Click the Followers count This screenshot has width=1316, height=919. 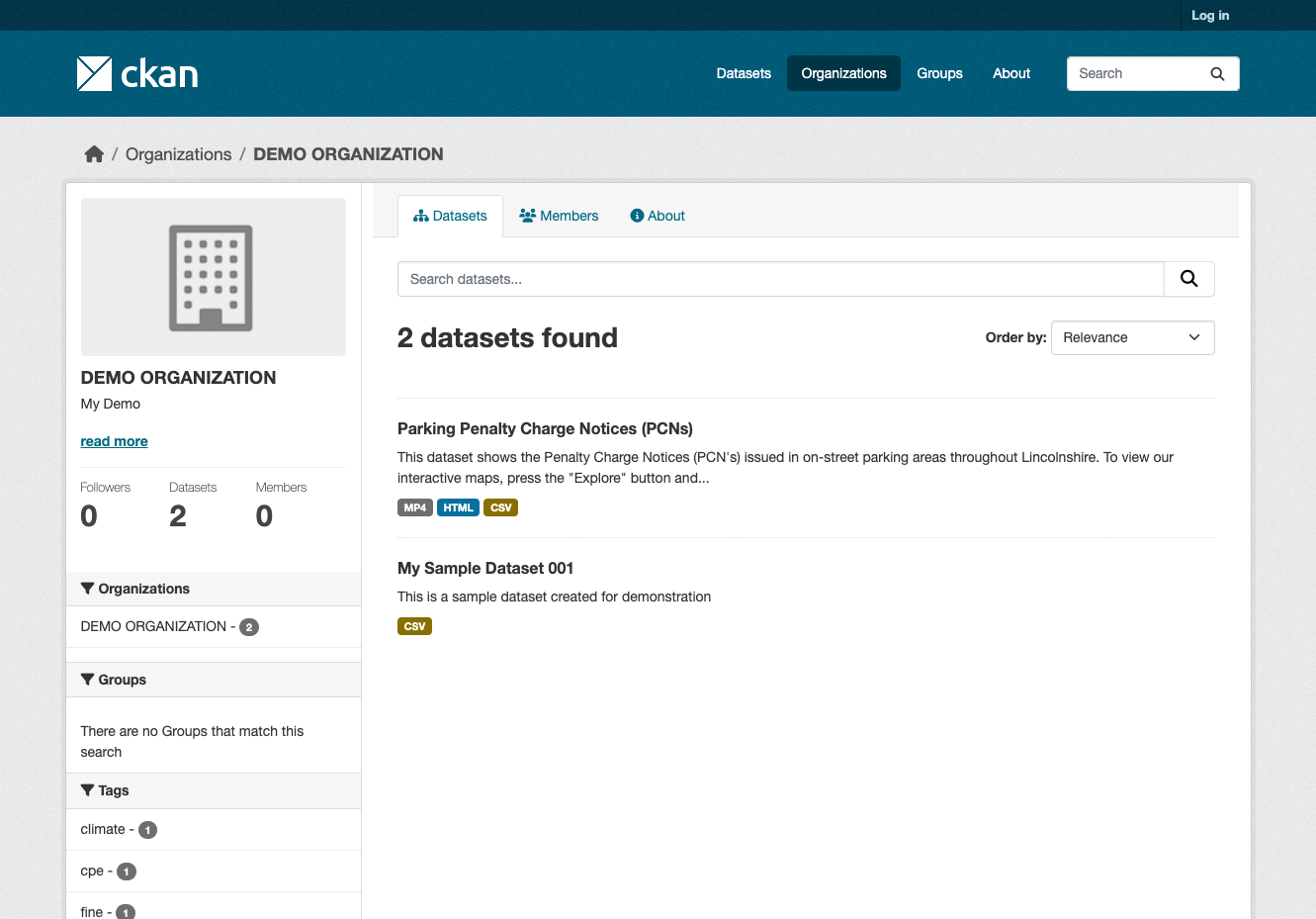point(89,515)
